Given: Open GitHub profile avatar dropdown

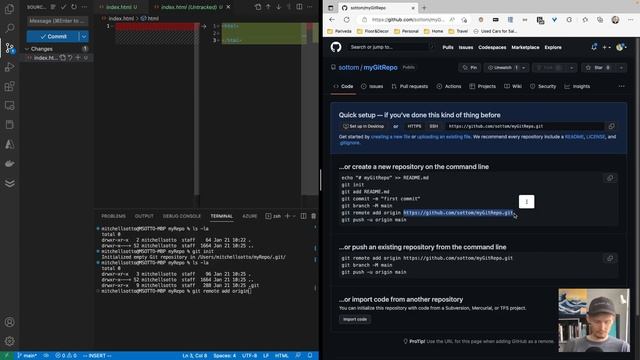Looking at the screenshot, I should coord(621,47).
